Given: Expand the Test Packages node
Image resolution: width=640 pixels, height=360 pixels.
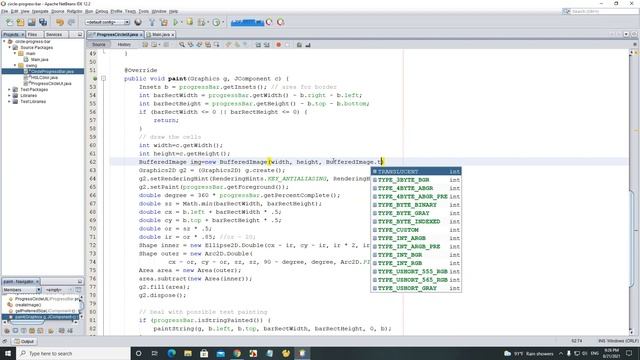Looking at the screenshot, I should [10, 89].
